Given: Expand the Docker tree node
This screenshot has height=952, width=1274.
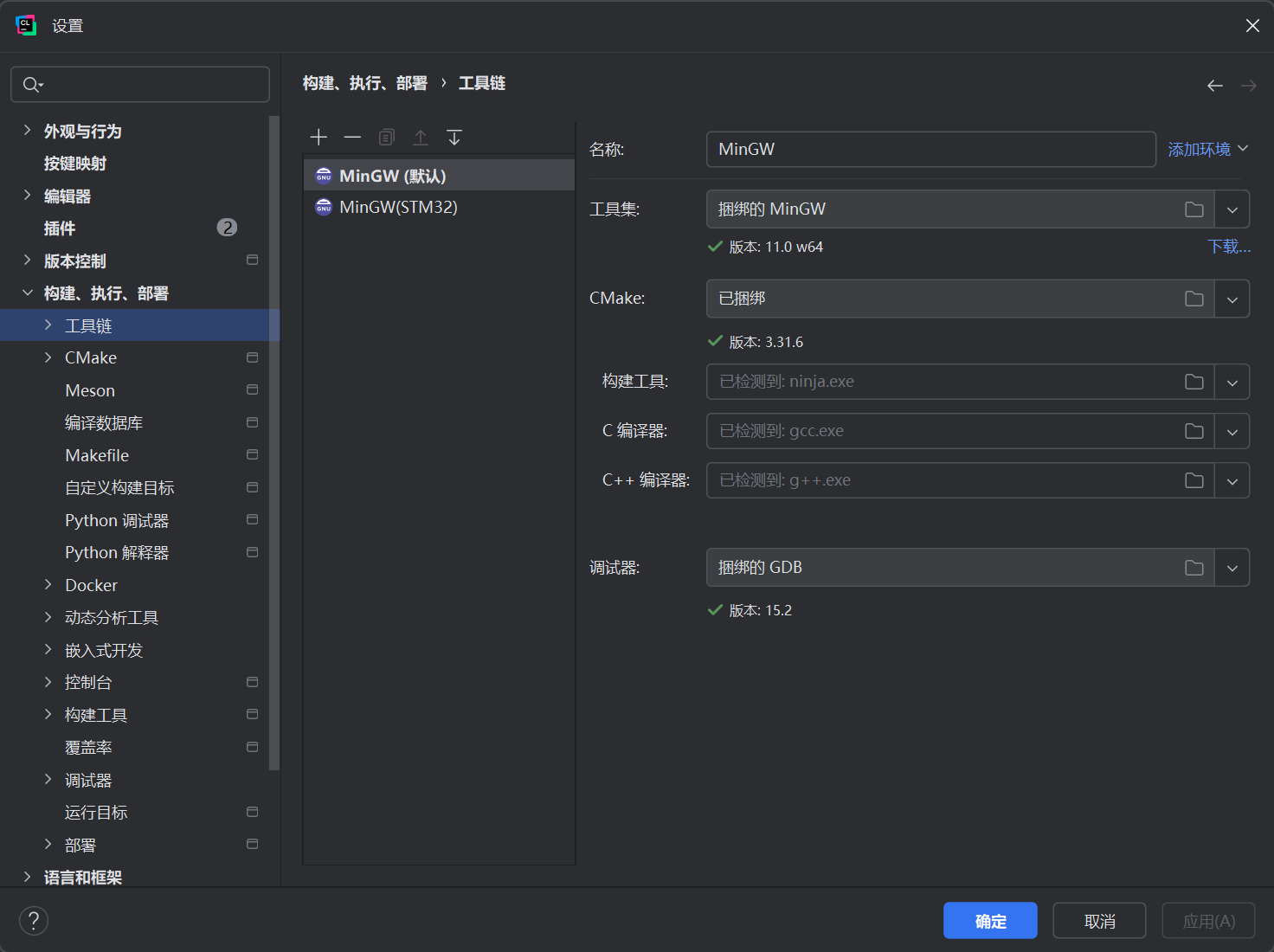Looking at the screenshot, I should coord(48,585).
